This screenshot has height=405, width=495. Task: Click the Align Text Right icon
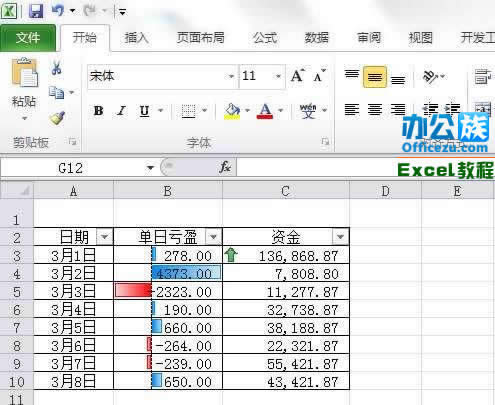398,109
